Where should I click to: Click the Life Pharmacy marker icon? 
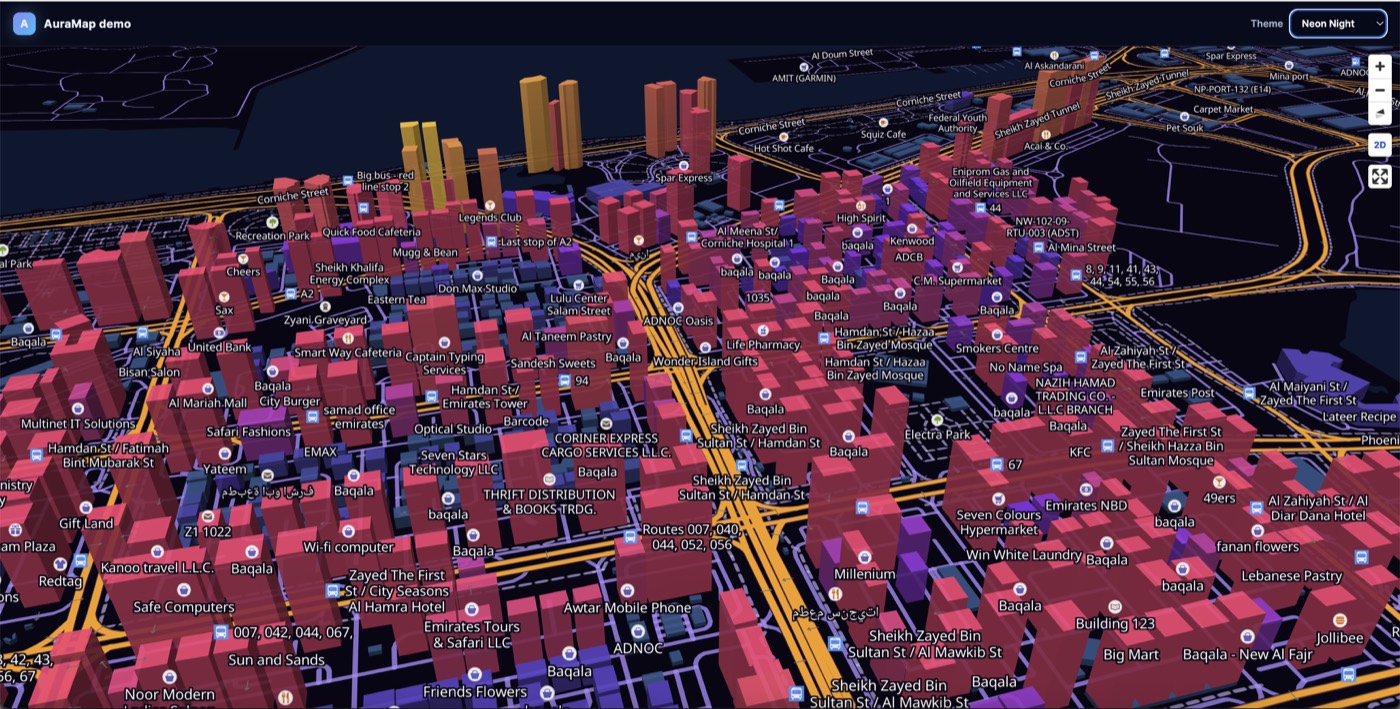click(763, 329)
